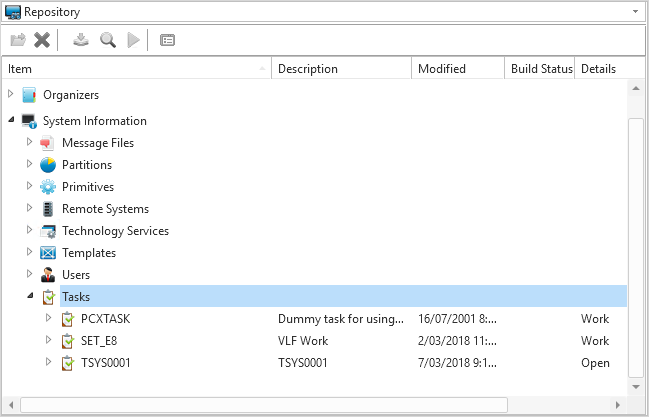
Task: Click the magnifier find icon in toolbar
Action: 108,40
